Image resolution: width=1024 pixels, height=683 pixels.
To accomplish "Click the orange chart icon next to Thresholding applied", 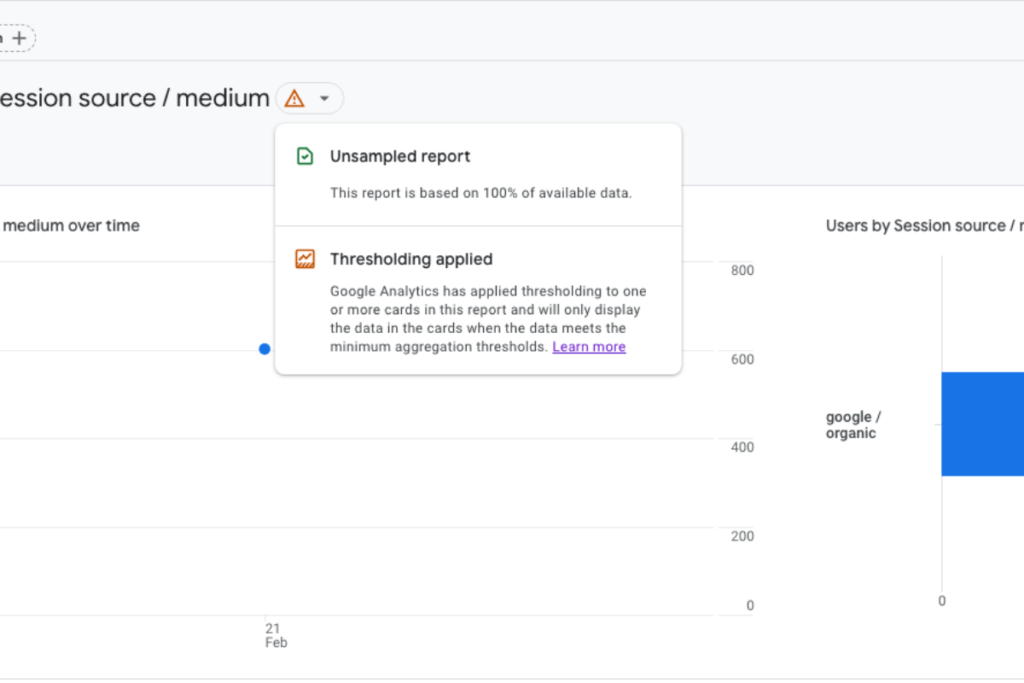I will pos(304,258).
